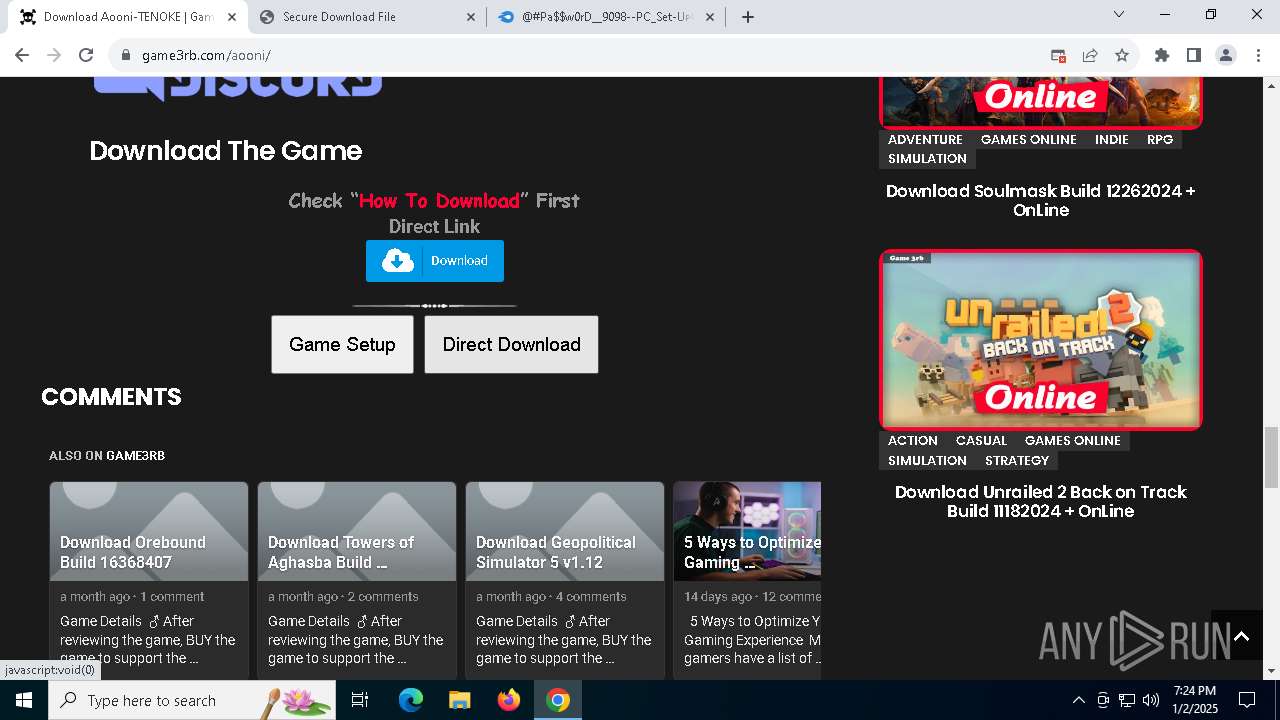Open 4 comments link on Geopolitical card
This screenshot has width=1280, height=720.
tap(591, 596)
